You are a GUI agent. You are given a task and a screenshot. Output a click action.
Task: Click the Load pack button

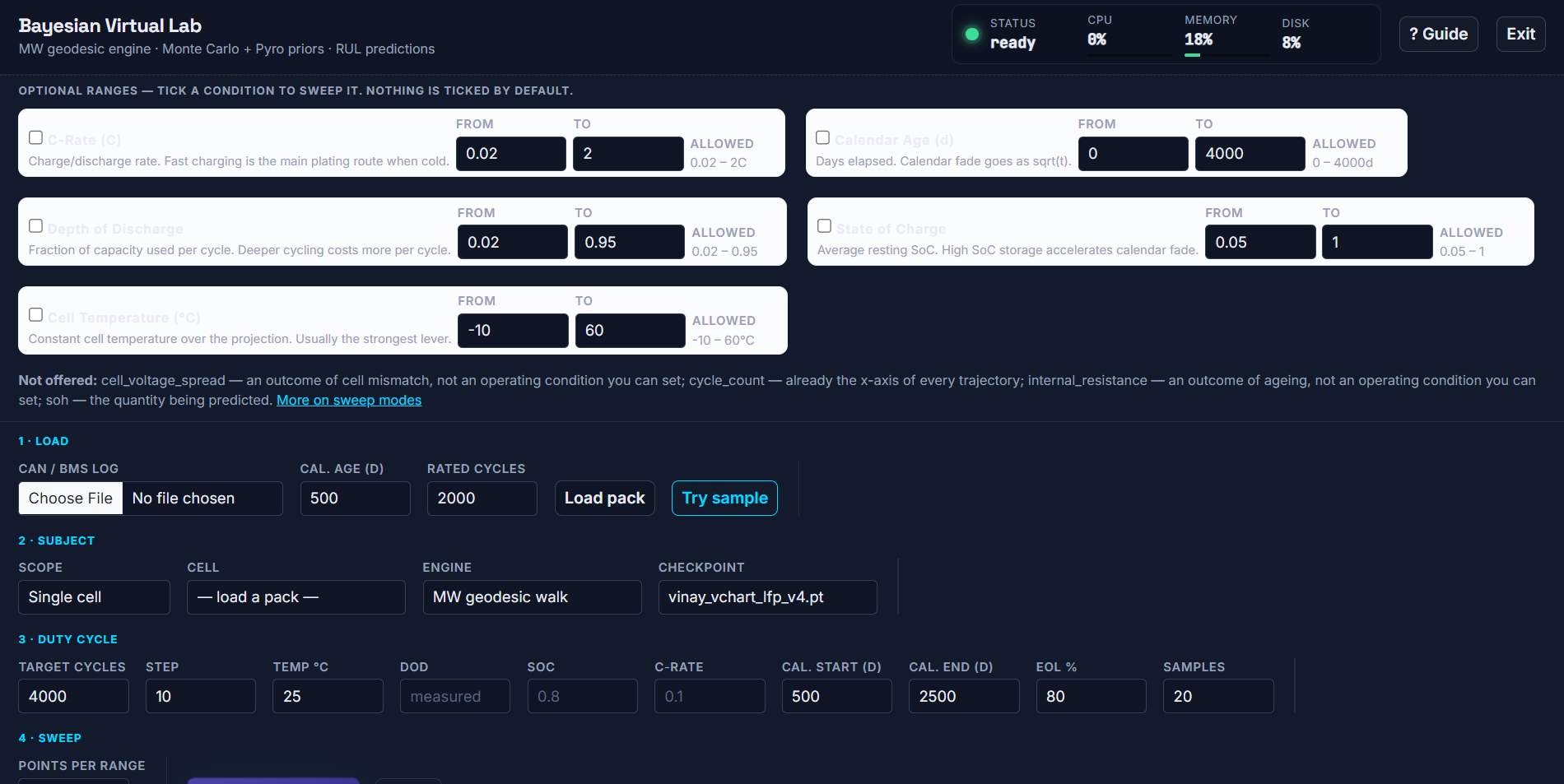pos(605,499)
